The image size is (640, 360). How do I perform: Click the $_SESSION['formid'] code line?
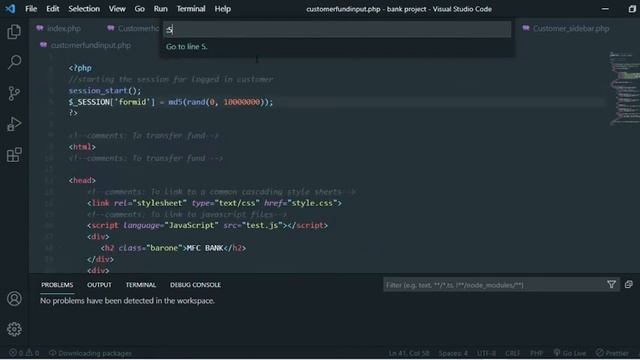[x=171, y=102]
